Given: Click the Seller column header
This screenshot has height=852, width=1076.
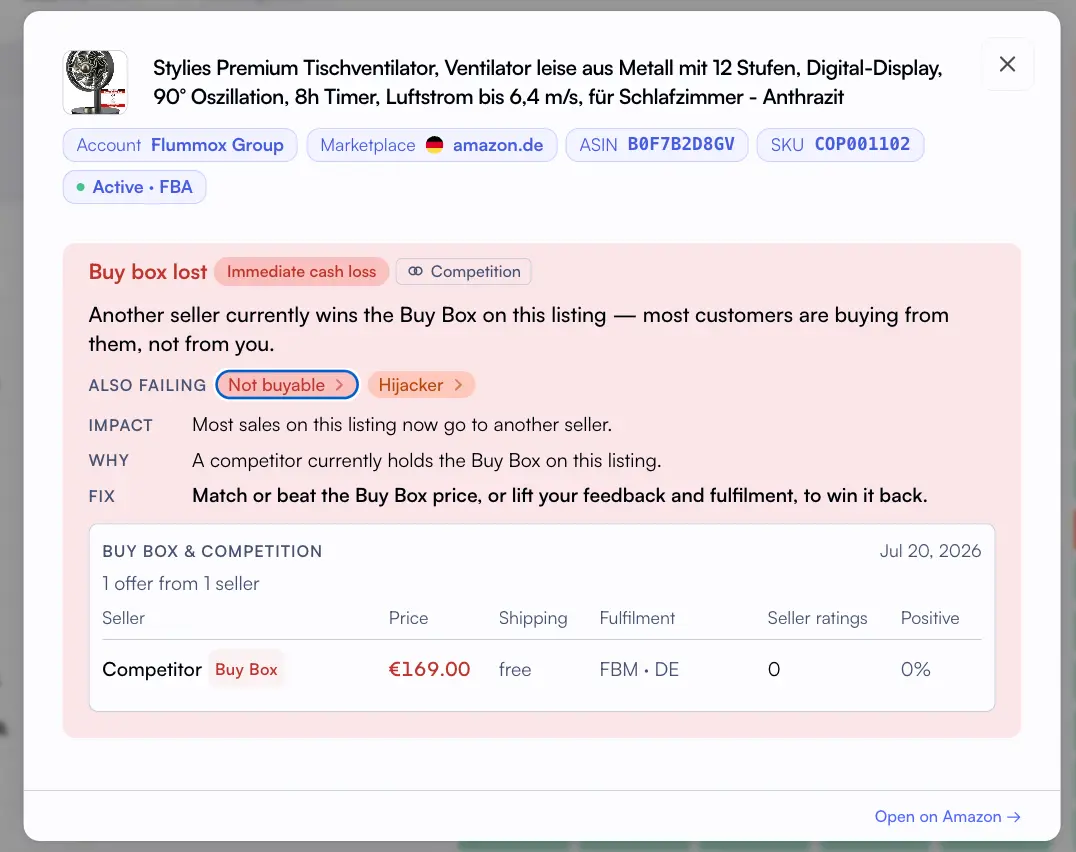Looking at the screenshot, I should (x=124, y=618).
